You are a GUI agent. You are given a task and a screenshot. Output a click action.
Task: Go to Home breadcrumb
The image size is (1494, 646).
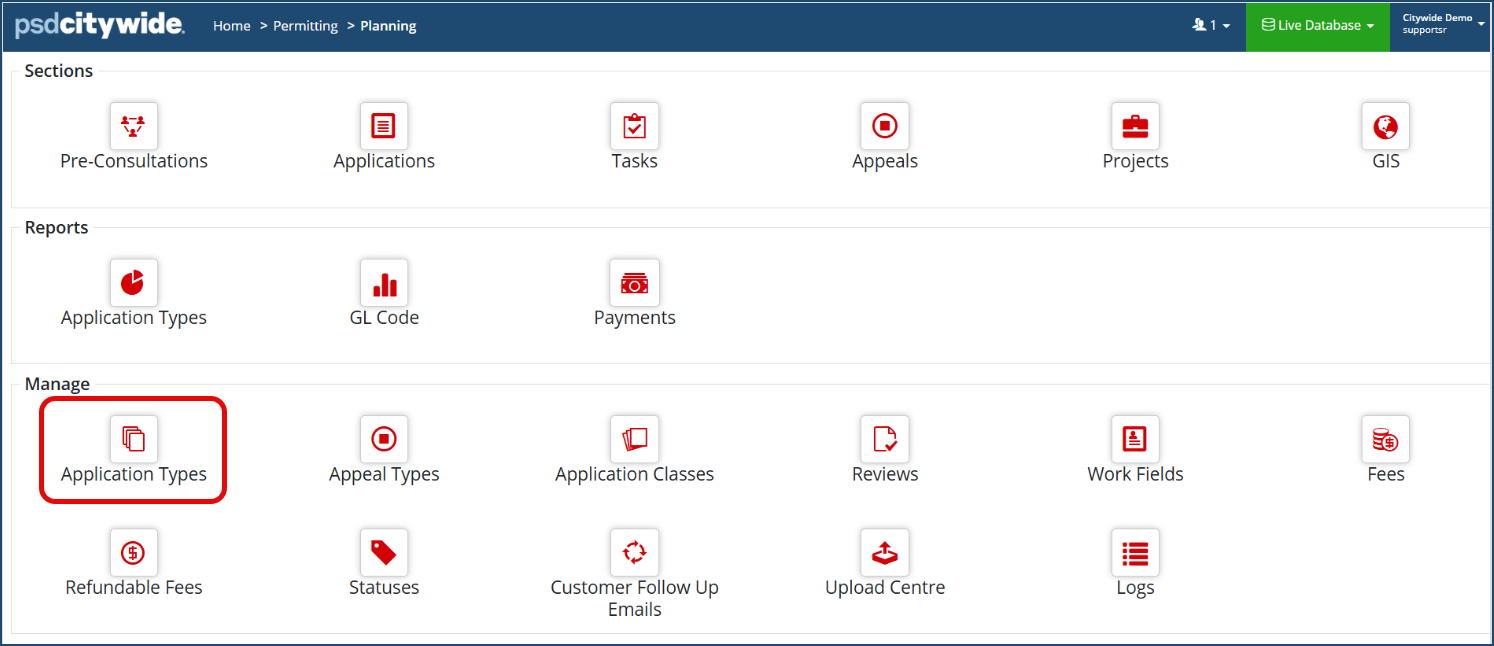tap(232, 26)
